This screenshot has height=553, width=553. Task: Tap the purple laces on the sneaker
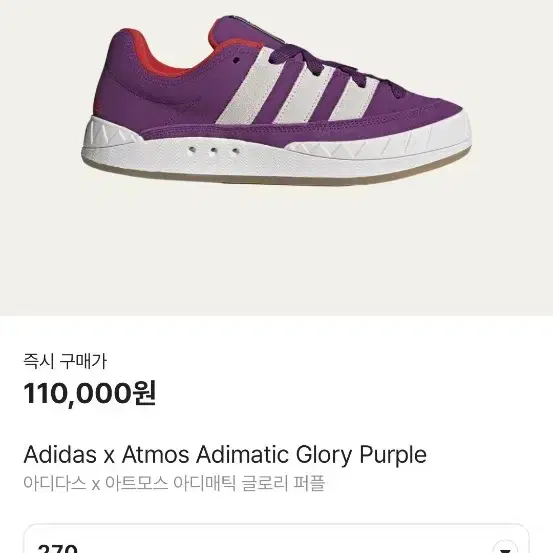pyautogui.click(x=339, y=71)
